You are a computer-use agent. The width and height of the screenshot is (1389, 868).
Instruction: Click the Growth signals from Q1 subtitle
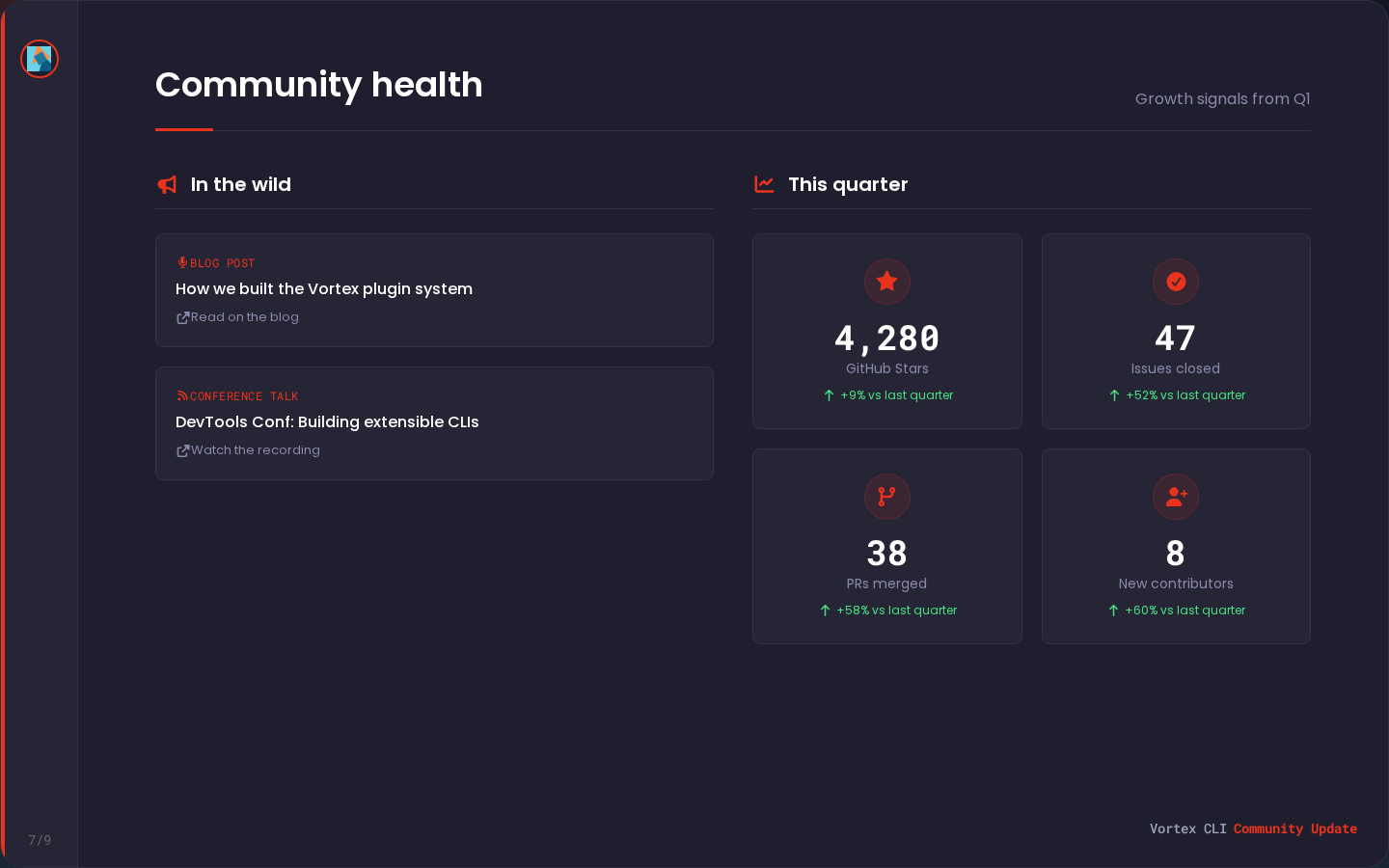[x=1222, y=99]
